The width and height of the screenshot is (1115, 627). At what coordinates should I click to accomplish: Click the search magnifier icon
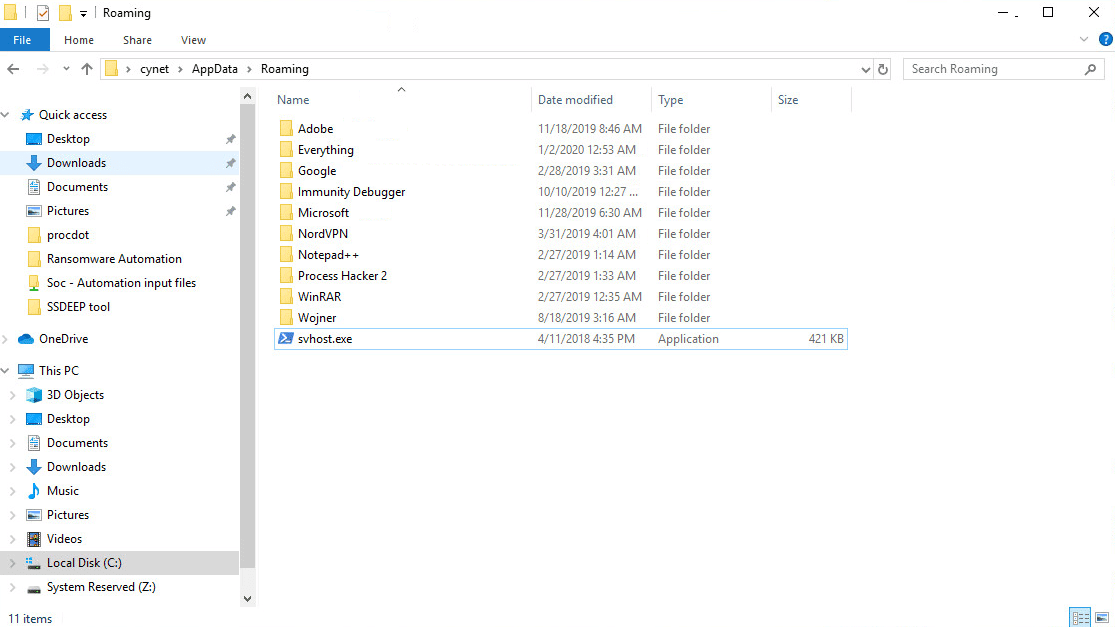coord(1090,69)
